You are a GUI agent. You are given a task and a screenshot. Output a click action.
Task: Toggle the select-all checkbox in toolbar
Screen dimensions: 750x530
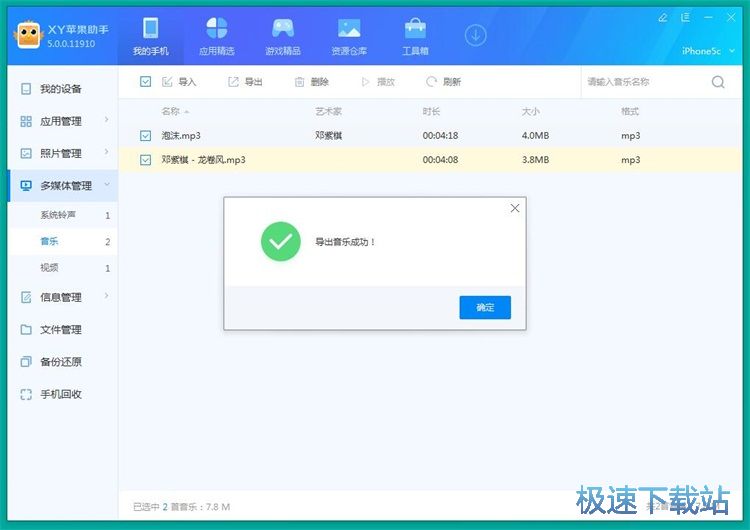pos(145,81)
